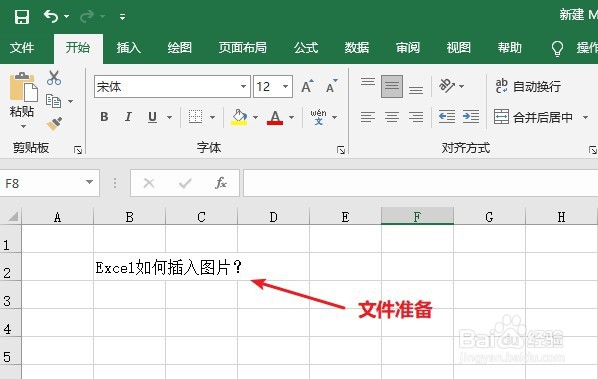Switch to the 审阅 tab
This screenshot has width=598, height=379.
pyautogui.click(x=408, y=48)
